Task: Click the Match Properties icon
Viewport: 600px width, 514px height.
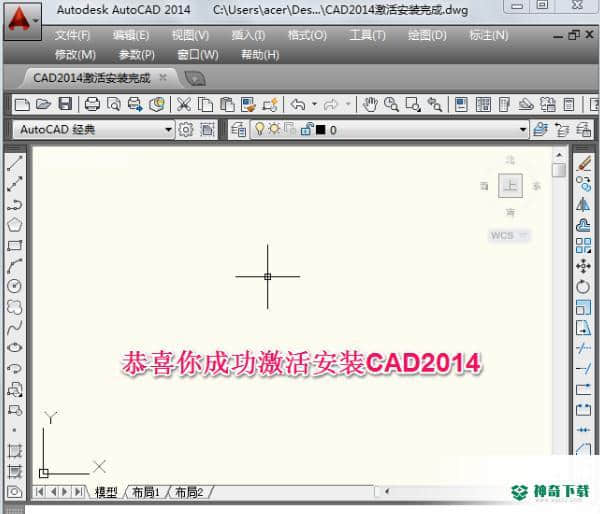Action: (248, 104)
